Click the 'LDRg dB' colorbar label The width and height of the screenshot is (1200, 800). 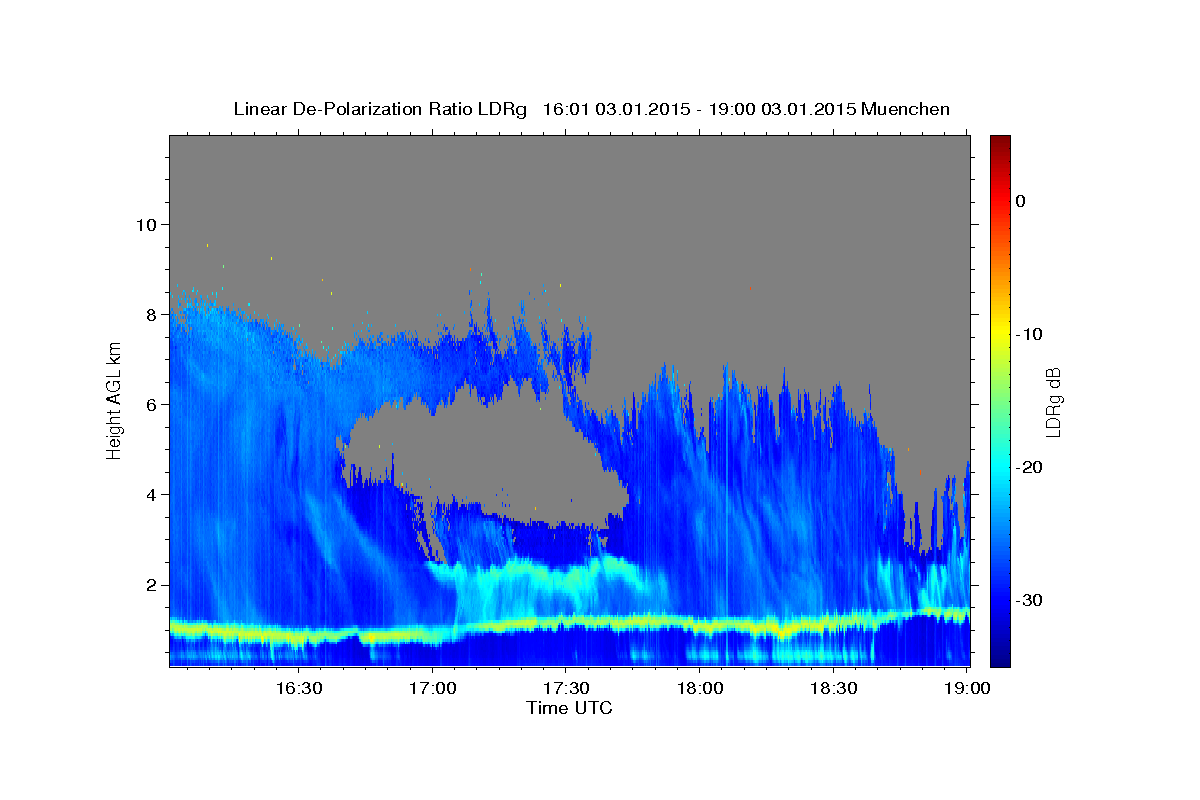(1052, 402)
